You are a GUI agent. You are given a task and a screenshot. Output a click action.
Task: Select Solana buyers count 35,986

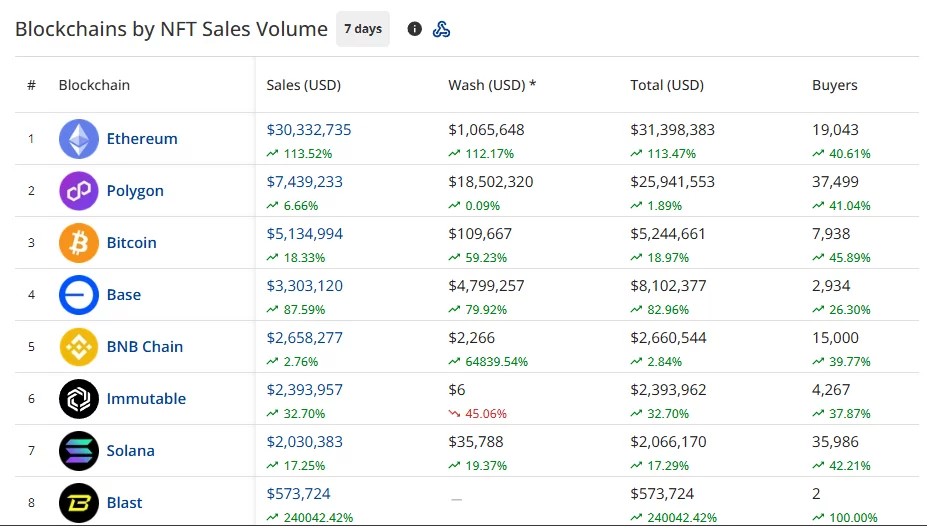(x=835, y=442)
